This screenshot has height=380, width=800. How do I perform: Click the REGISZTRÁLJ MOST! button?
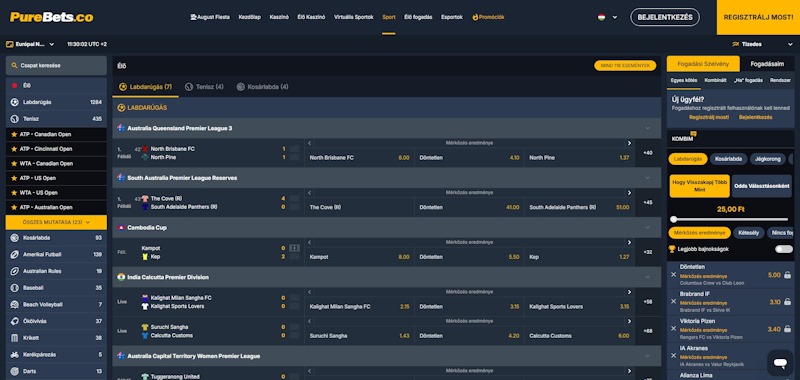758,17
